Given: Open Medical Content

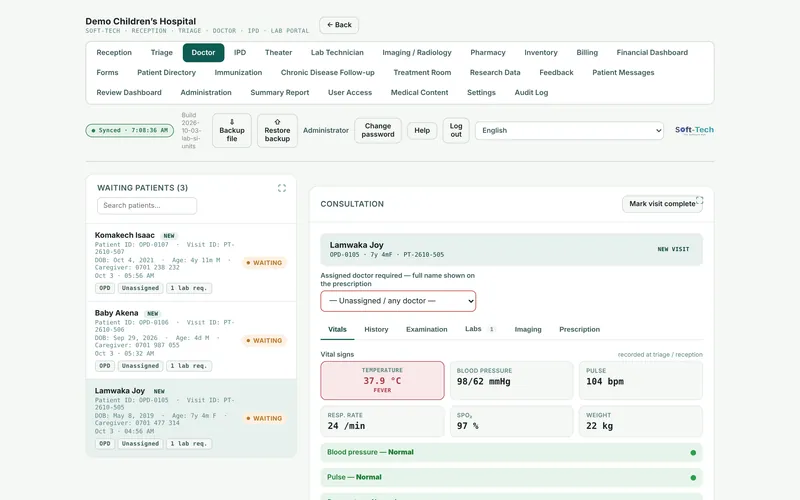Looking at the screenshot, I should pyautogui.click(x=419, y=92).
